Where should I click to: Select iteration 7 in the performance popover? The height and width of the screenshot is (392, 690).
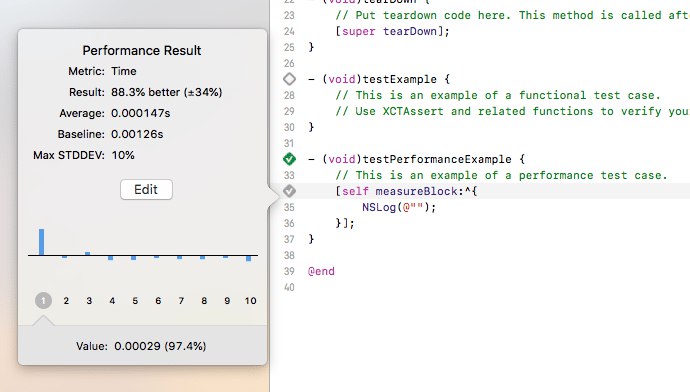tap(181, 300)
